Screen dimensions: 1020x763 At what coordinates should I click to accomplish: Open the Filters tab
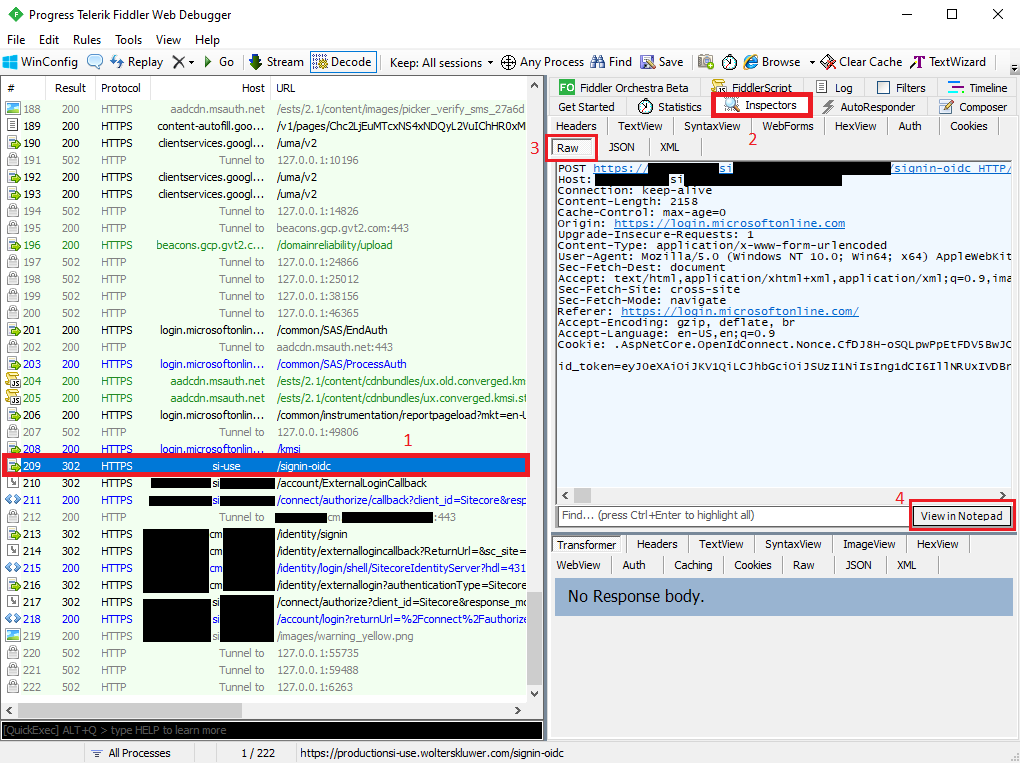click(901, 88)
